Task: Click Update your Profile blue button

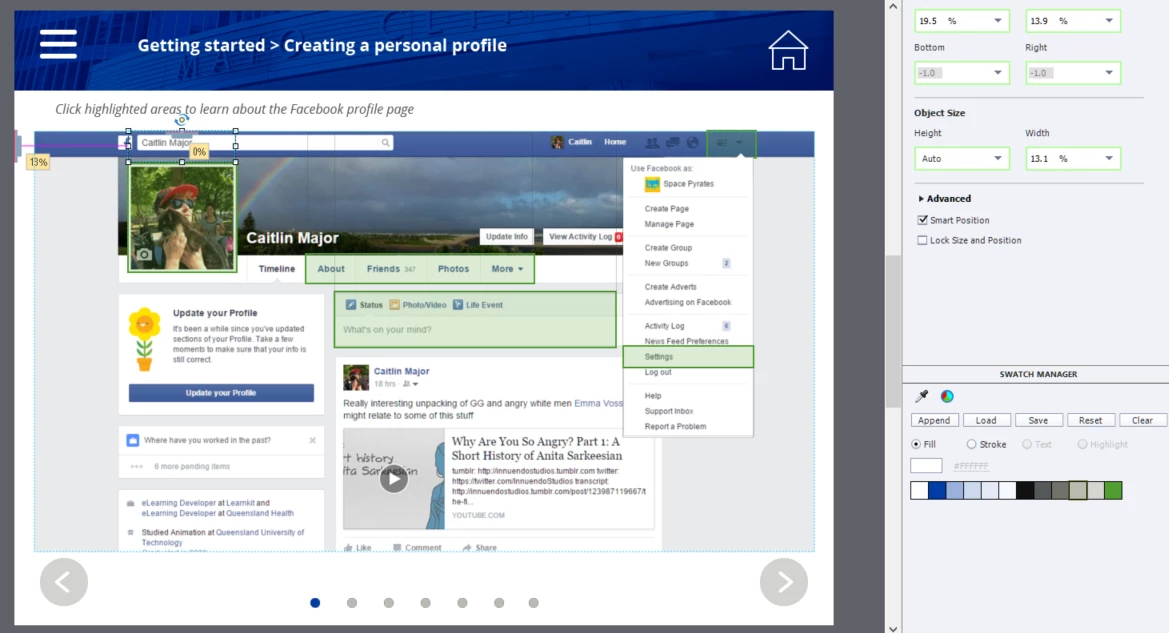Action: pyautogui.click(x=221, y=393)
